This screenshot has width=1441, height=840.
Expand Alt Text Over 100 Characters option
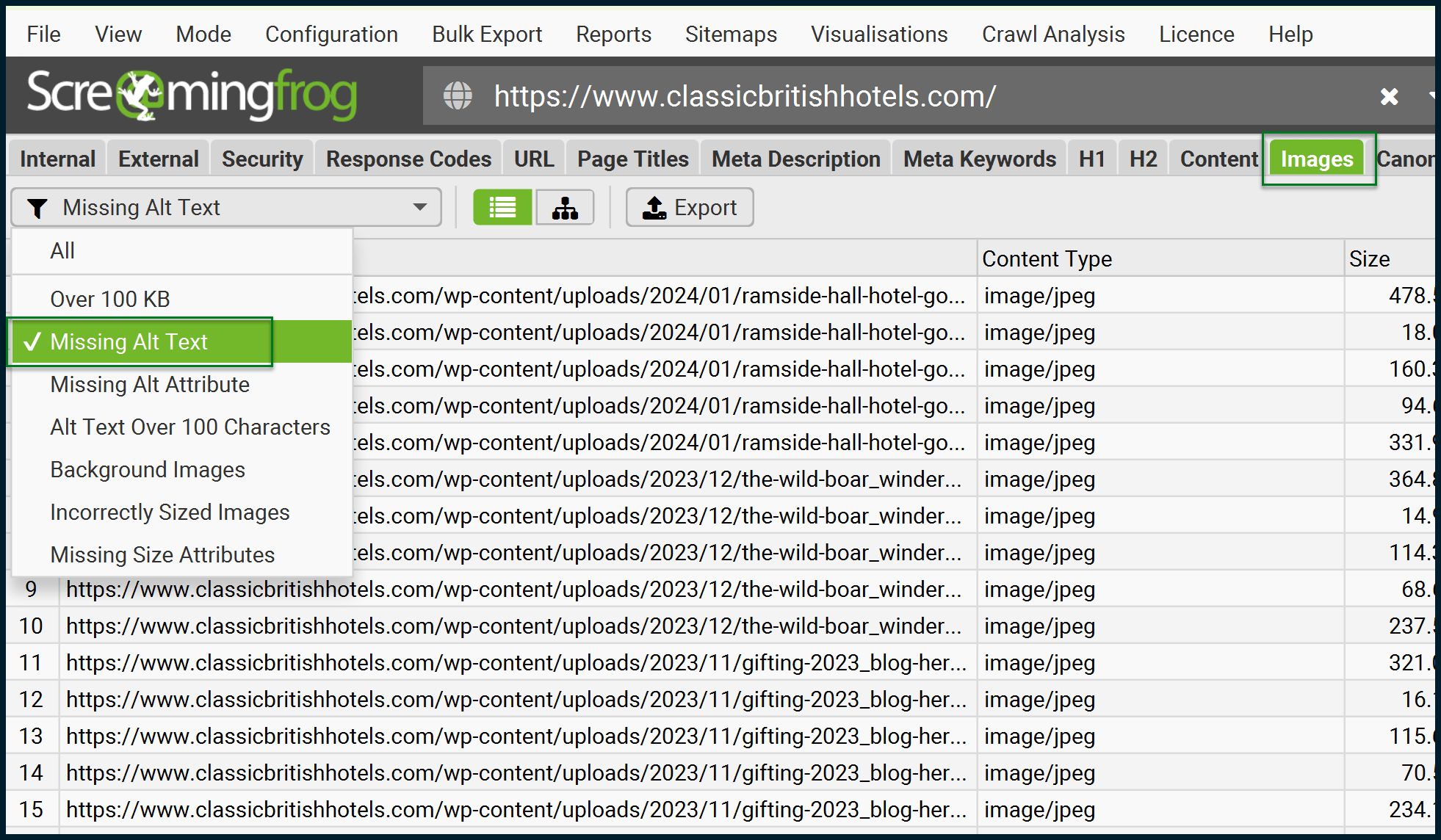click(x=191, y=427)
